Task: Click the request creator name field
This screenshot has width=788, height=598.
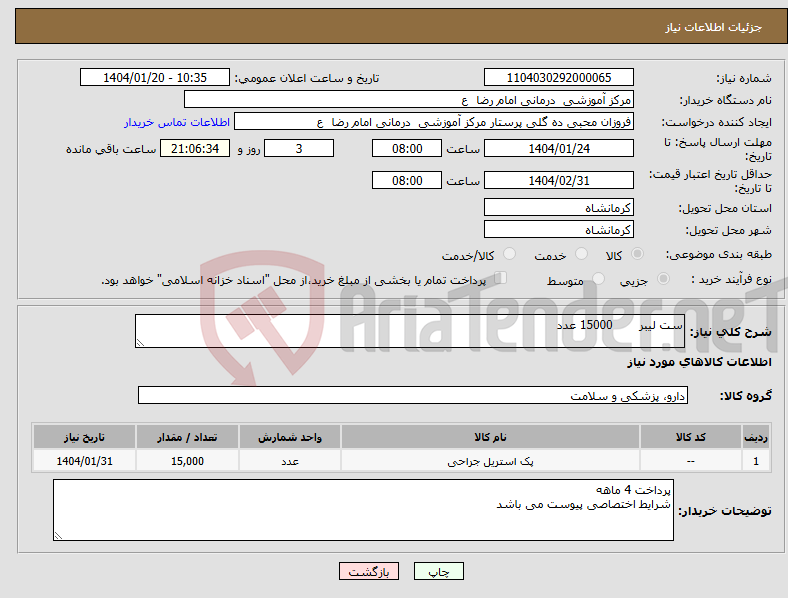Action: [x=434, y=122]
